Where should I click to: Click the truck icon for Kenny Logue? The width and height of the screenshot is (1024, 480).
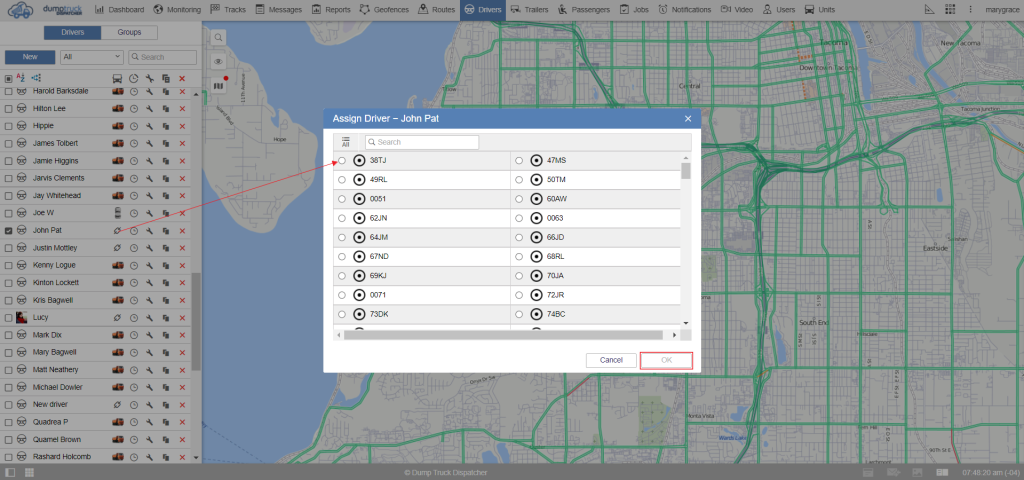pyautogui.click(x=117, y=266)
